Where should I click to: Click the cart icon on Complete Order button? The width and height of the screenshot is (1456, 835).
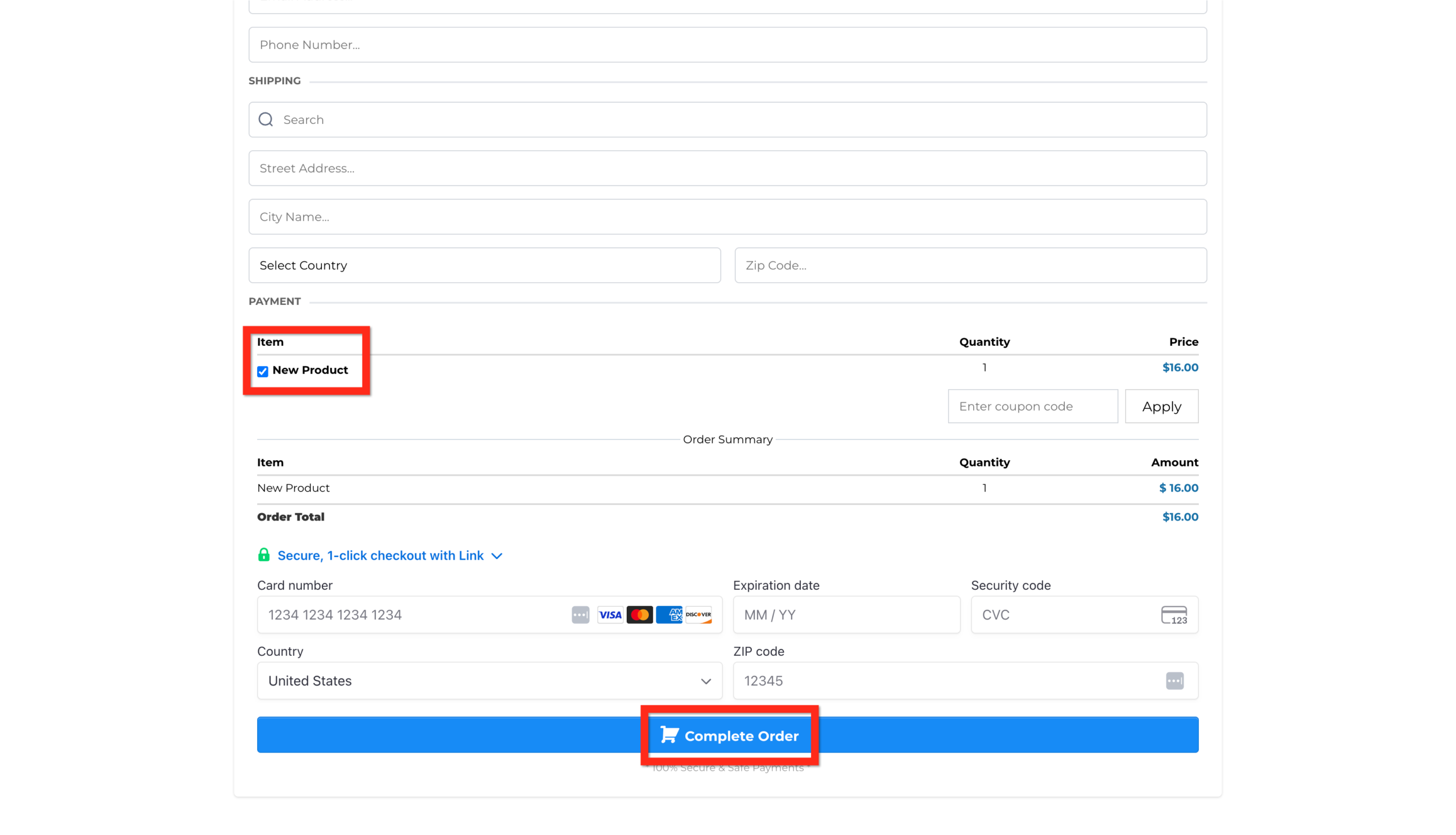click(x=669, y=735)
